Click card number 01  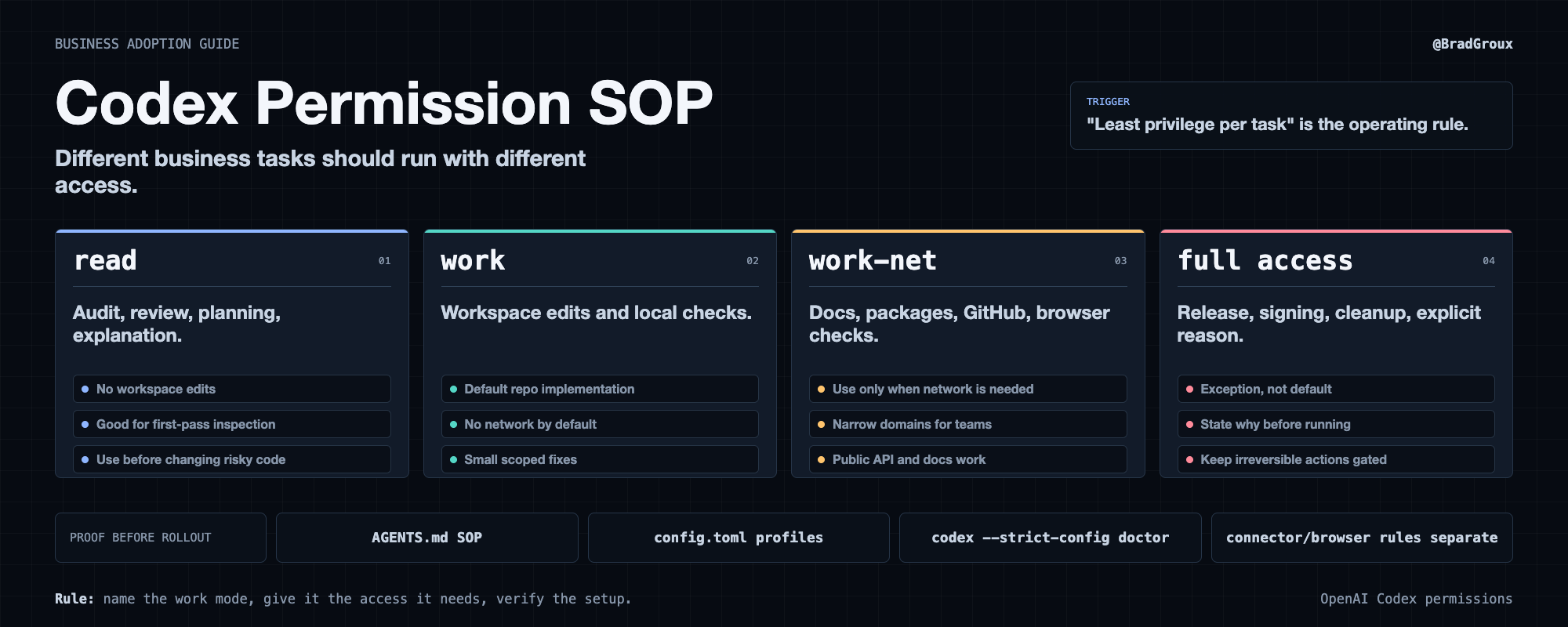[384, 261]
